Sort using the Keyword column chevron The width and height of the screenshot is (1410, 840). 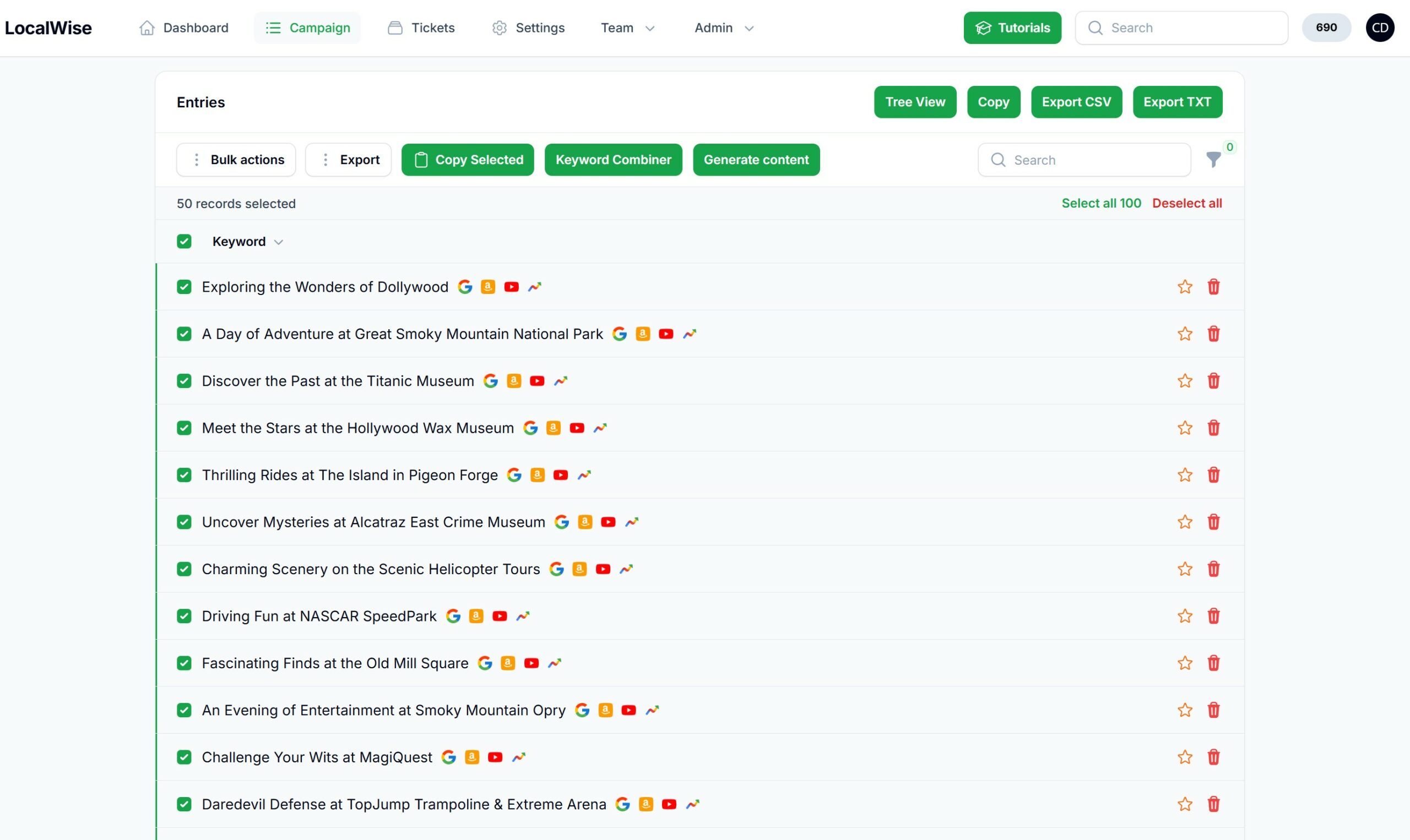[x=278, y=242]
